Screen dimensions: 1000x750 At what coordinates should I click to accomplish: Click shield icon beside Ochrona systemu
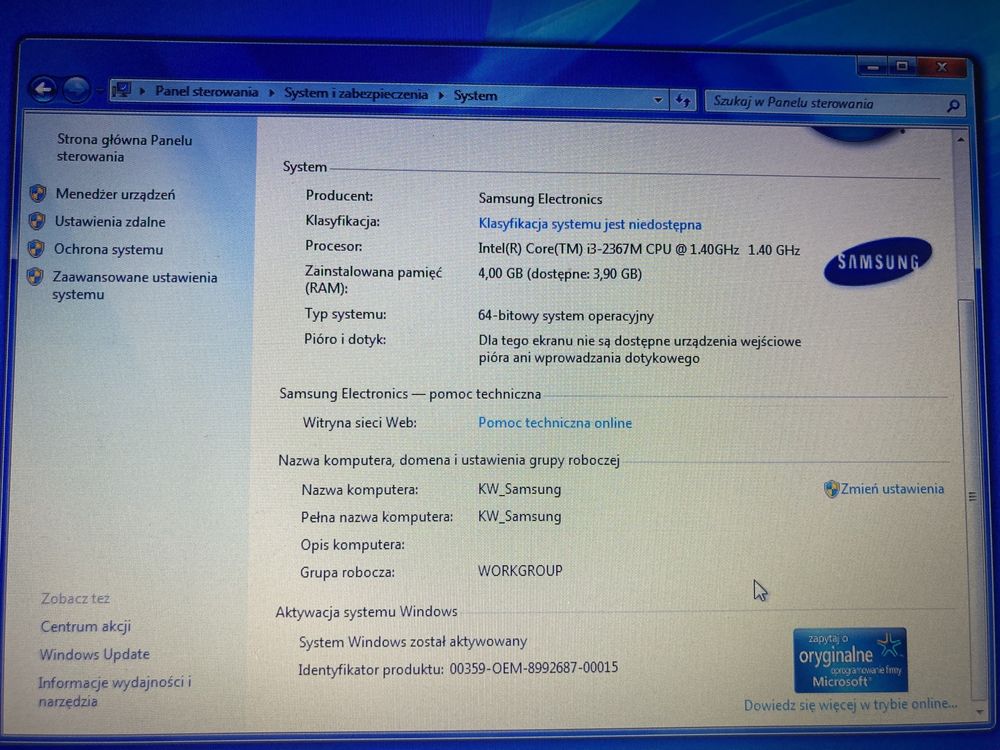[x=36, y=248]
